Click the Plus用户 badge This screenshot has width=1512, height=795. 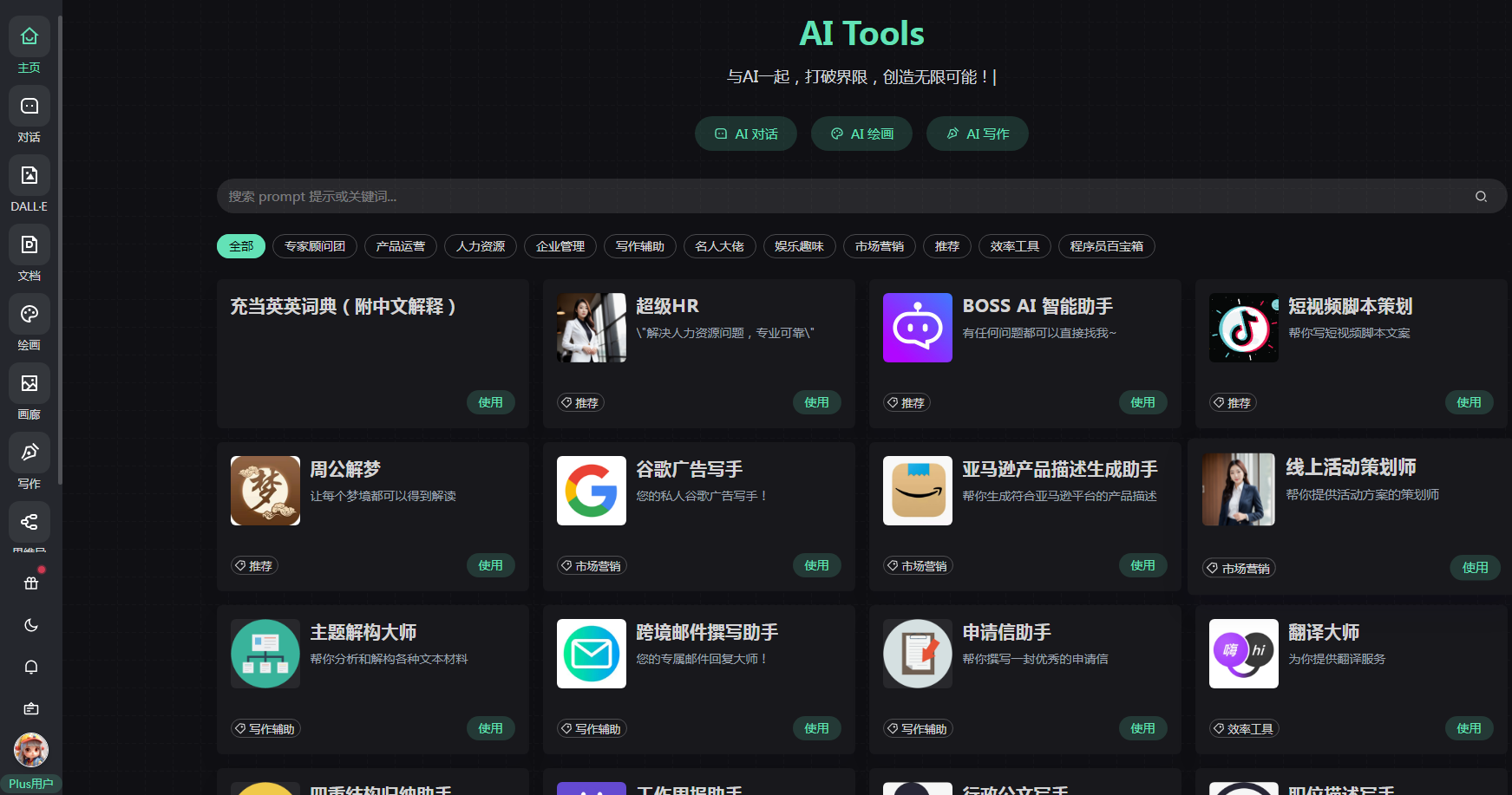[x=31, y=784]
